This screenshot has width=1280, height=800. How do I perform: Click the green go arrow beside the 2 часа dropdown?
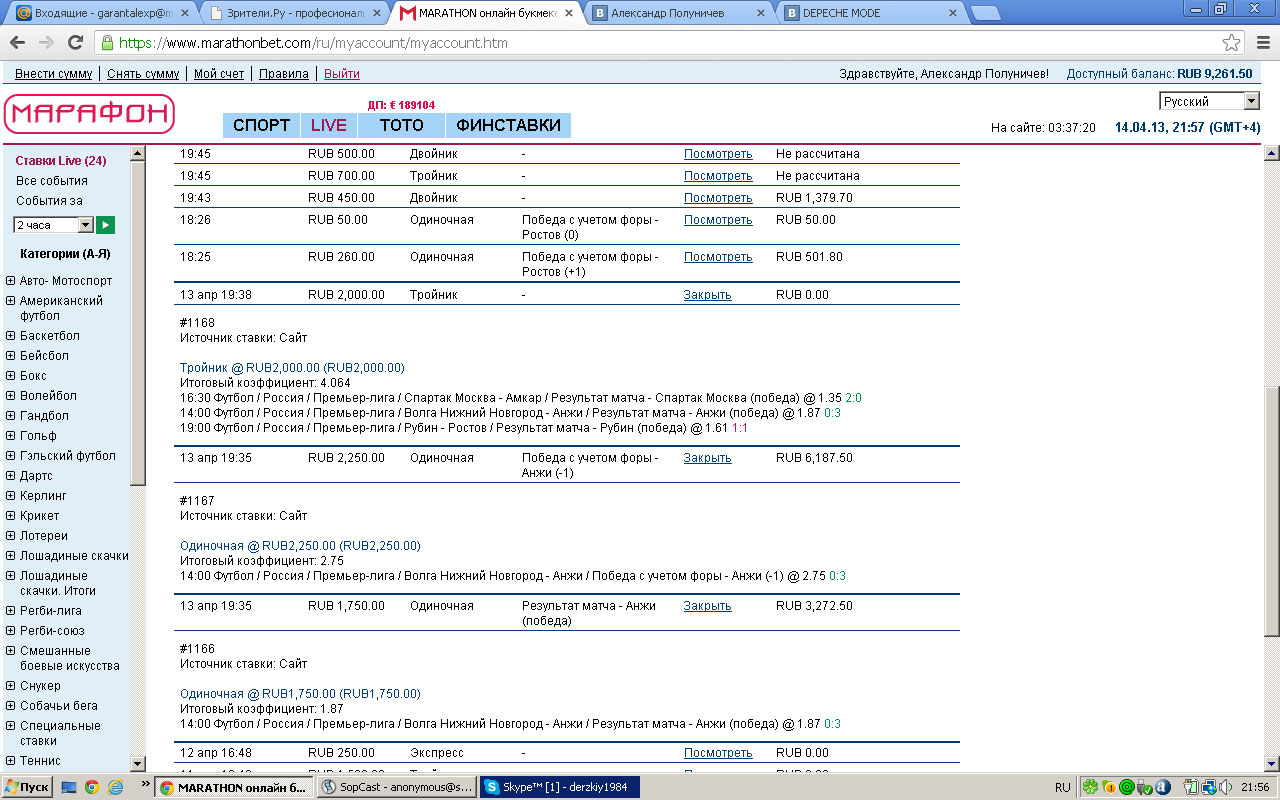(105, 225)
